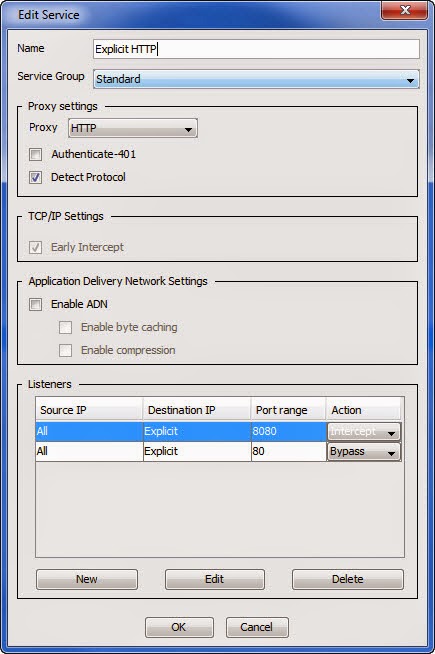Viewport: 435px width, 654px height.
Task: Toggle Enable byte caching checkbox
Action: click(65, 327)
